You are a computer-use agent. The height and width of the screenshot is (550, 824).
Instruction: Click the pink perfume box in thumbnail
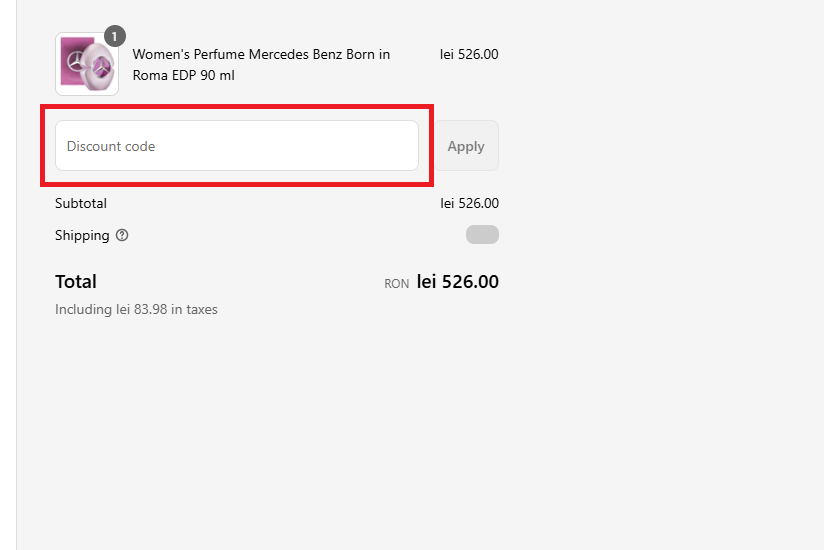point(73,62)
